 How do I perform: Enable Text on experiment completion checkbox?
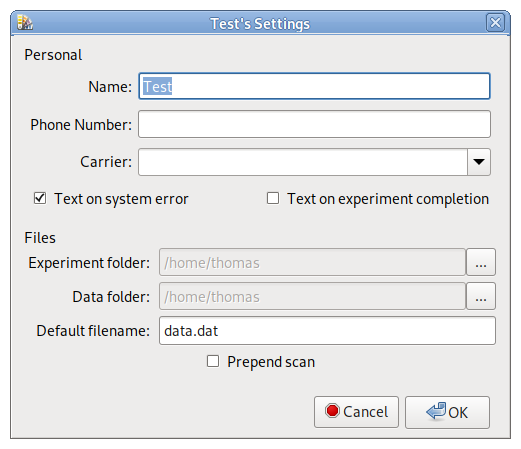[273, 198]
